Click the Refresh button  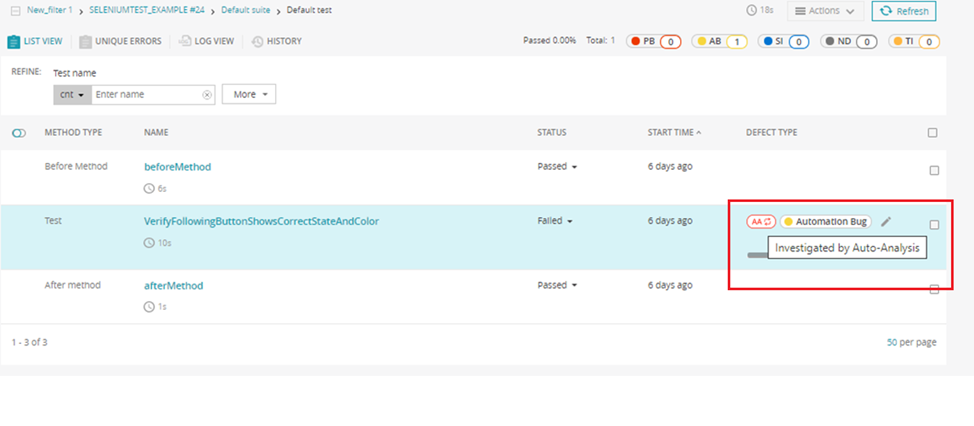pyautogui.click(x=904, y=11)
